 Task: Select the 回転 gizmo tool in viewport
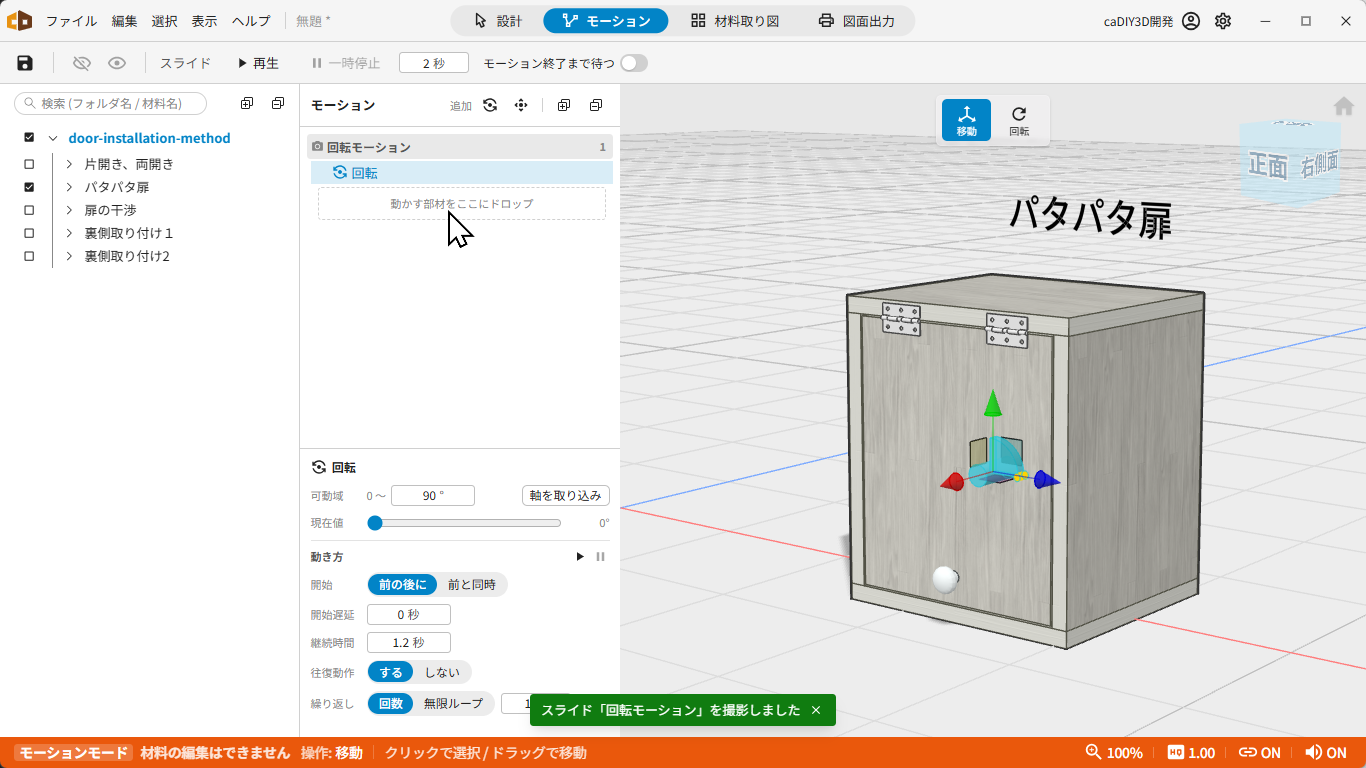1019,120
